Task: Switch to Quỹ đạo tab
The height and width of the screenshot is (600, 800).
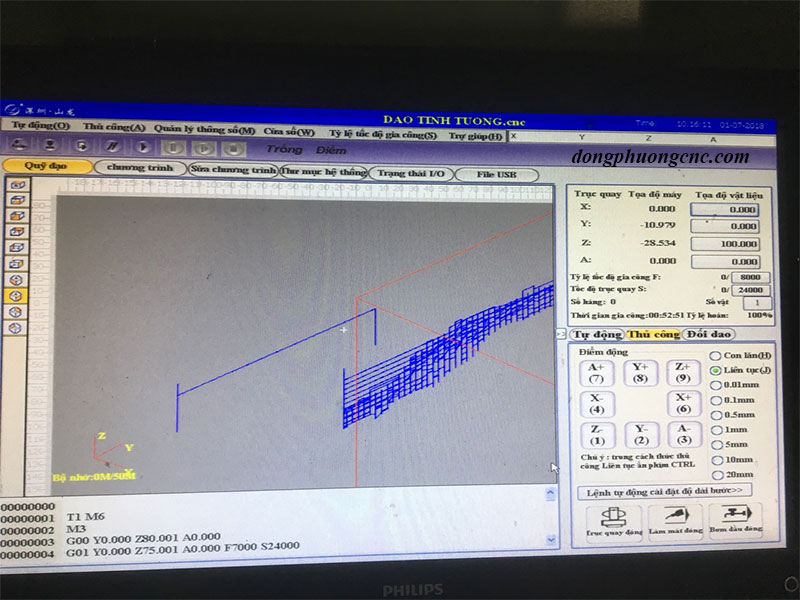Action: (x=46, y=166)
